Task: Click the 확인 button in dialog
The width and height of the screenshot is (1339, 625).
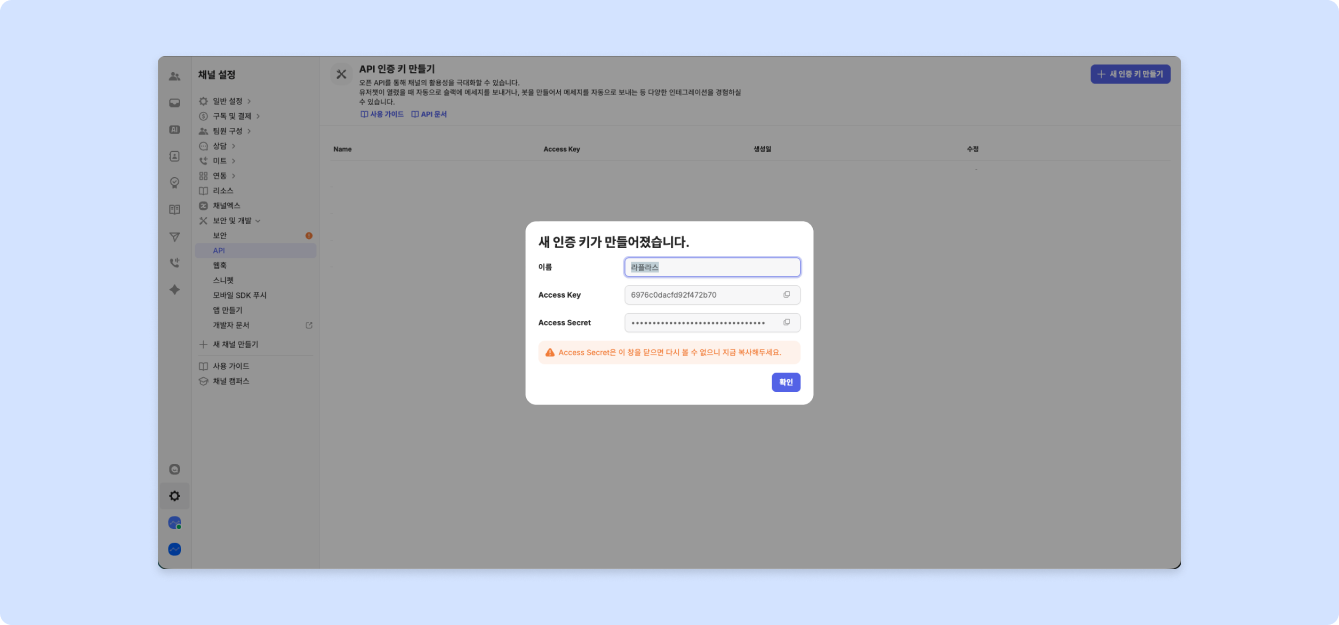Action: (x=786, y=382)
